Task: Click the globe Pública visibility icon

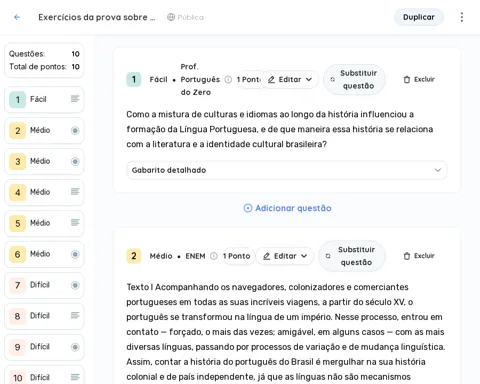Action: 171,17
